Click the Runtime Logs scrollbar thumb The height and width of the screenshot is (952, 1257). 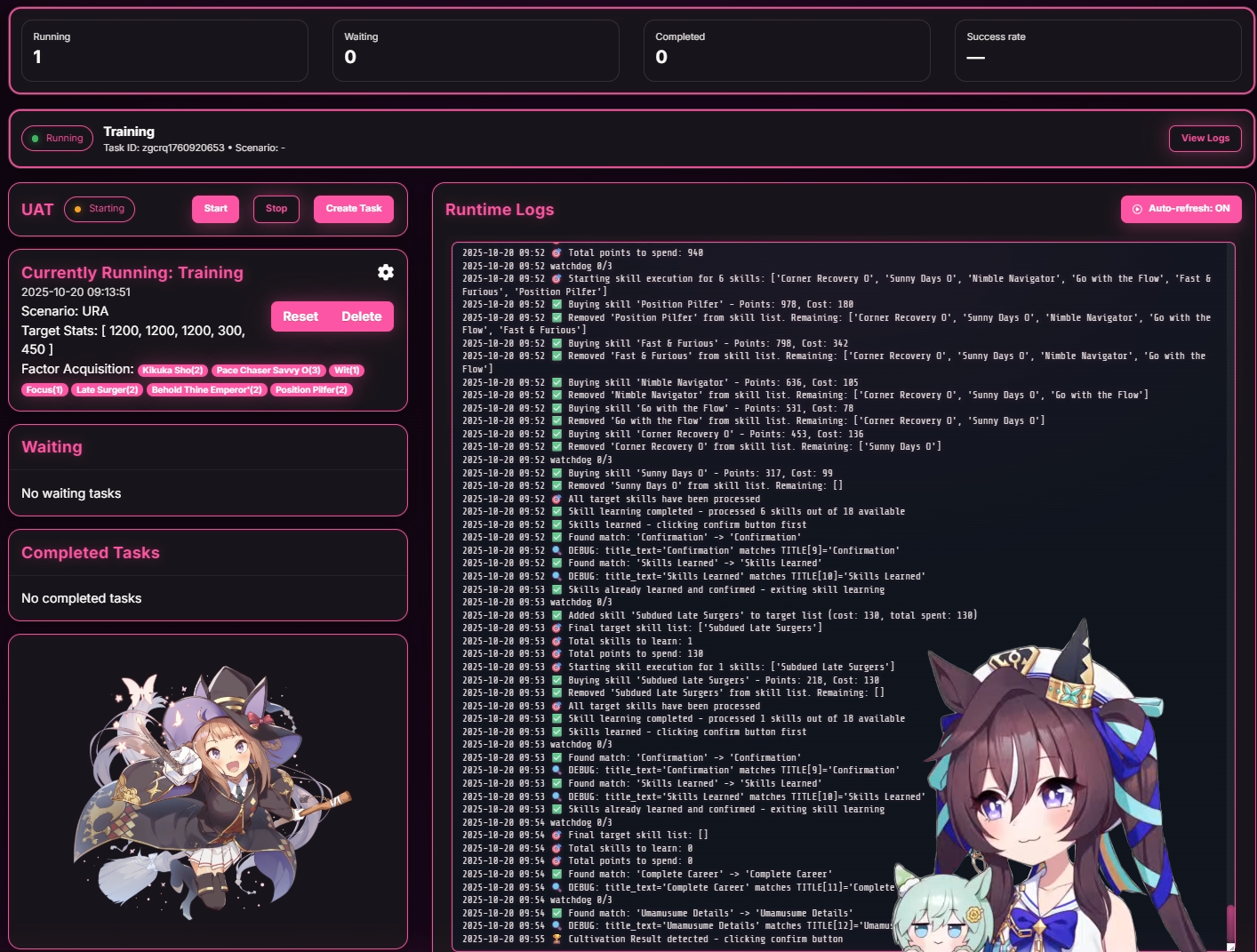(1230, 924)
